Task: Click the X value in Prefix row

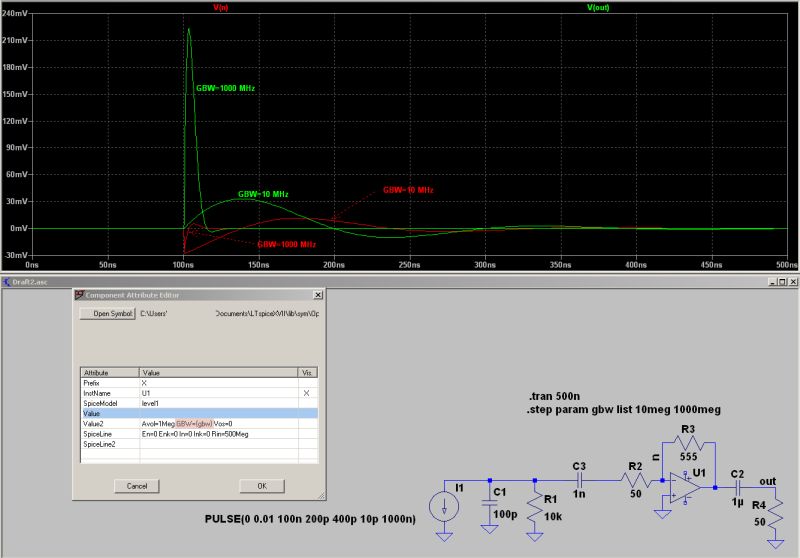Action: (218, 383)
